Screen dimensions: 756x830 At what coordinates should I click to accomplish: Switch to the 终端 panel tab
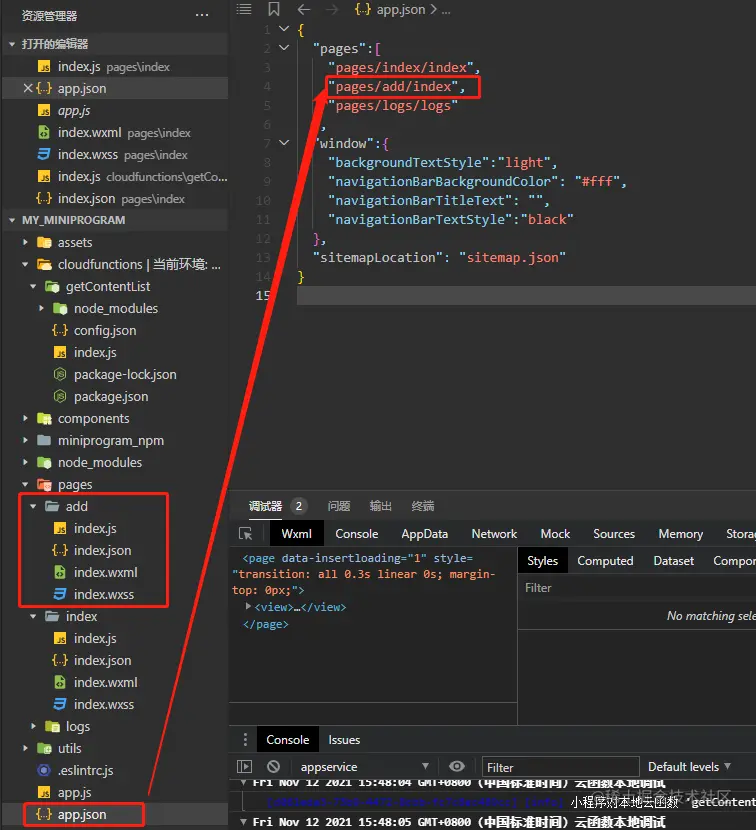coord(422,506)
